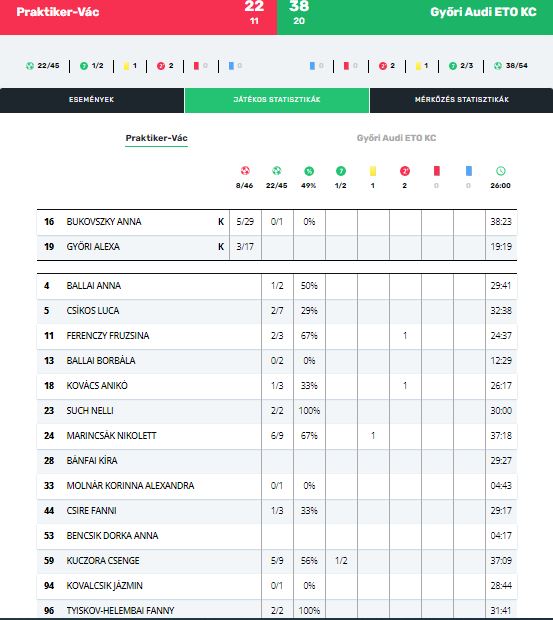This screenshot has height=620, width=553.
Task: Click player MARINCSÁK NIKOLETT
Action: click(111, 436)
